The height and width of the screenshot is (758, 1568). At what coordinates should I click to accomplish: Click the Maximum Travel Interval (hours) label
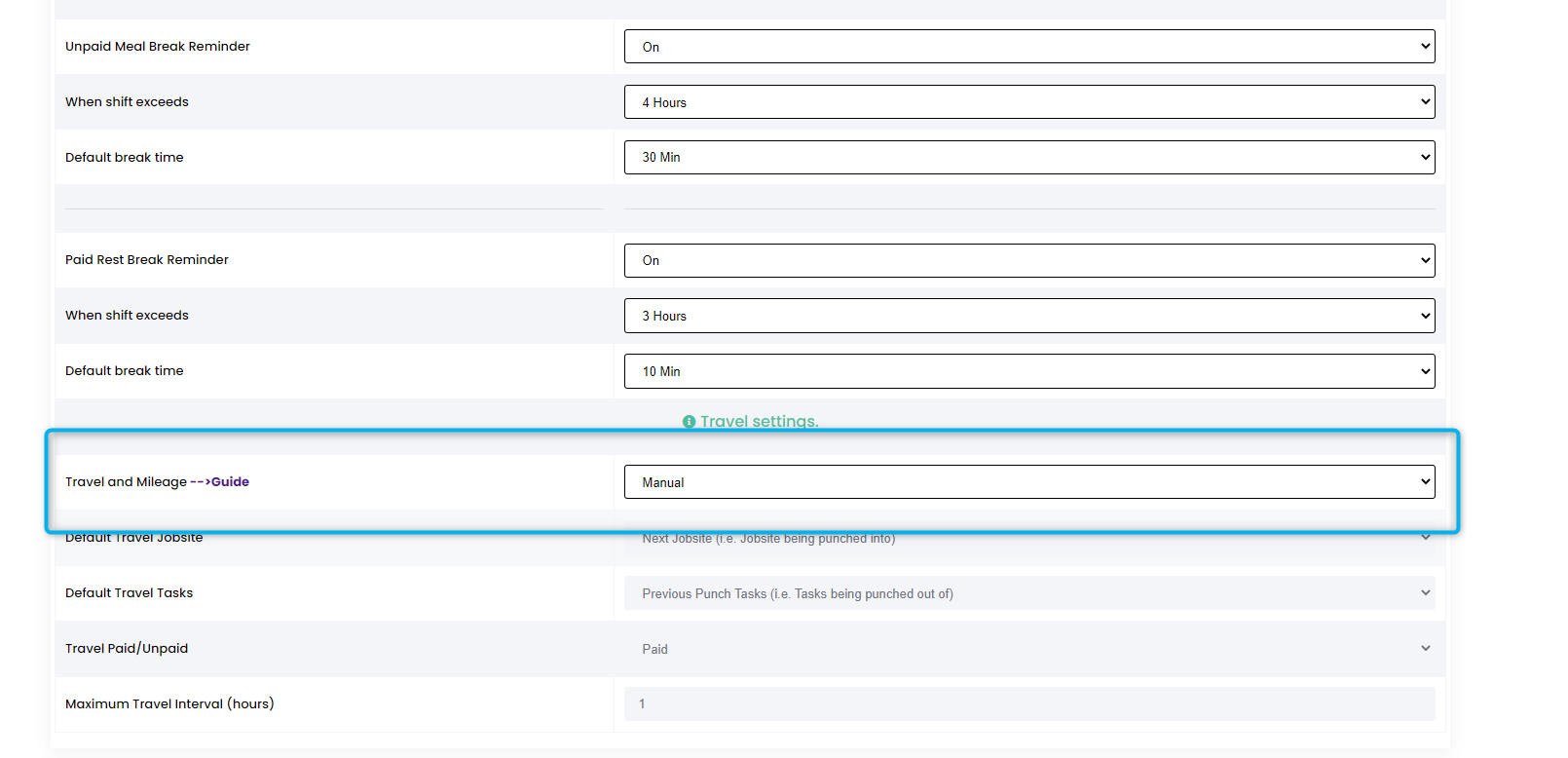coord(169,703)
